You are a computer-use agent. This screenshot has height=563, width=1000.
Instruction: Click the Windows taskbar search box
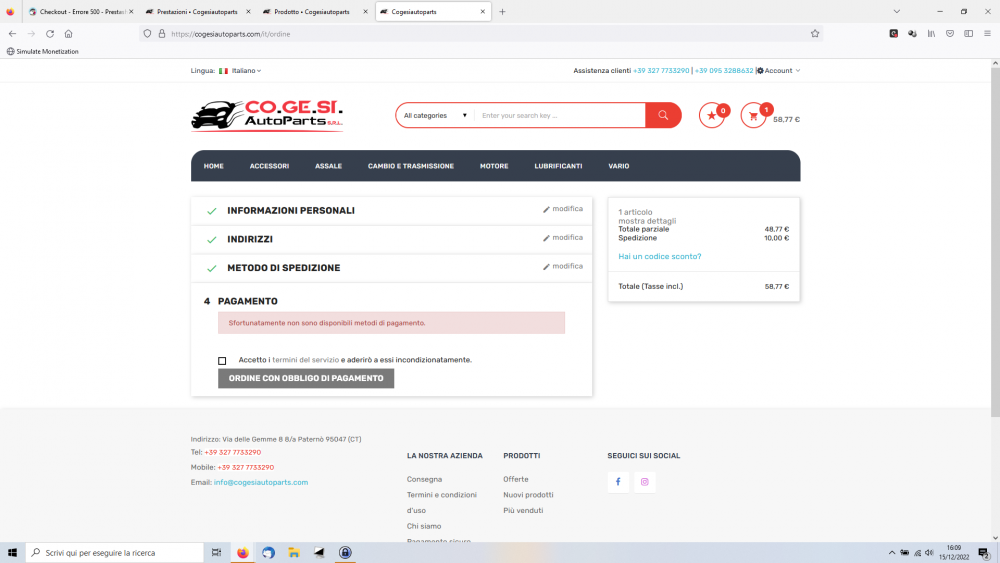pos(115,553)
